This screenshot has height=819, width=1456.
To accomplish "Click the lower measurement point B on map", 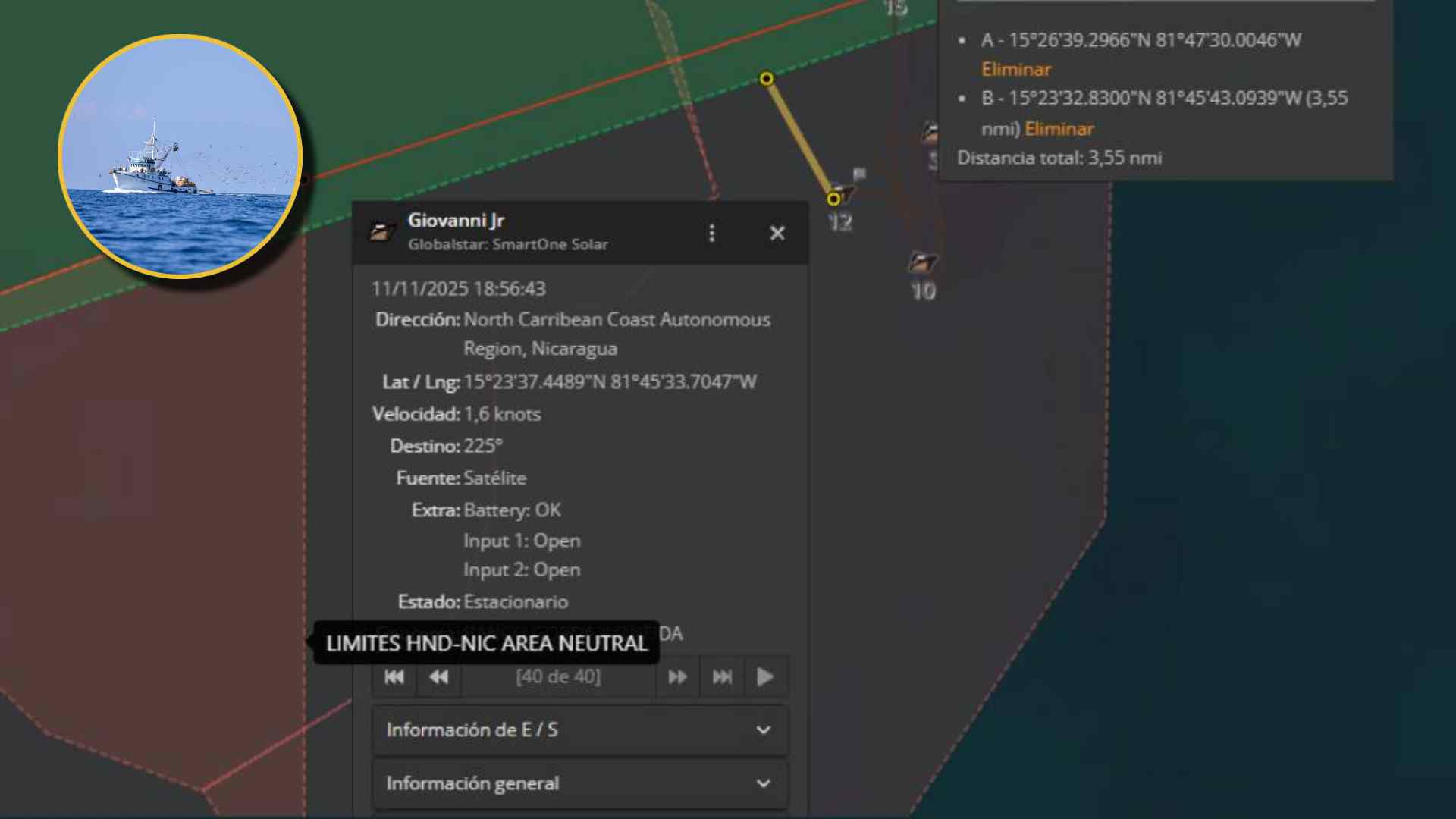I will 833,199.
